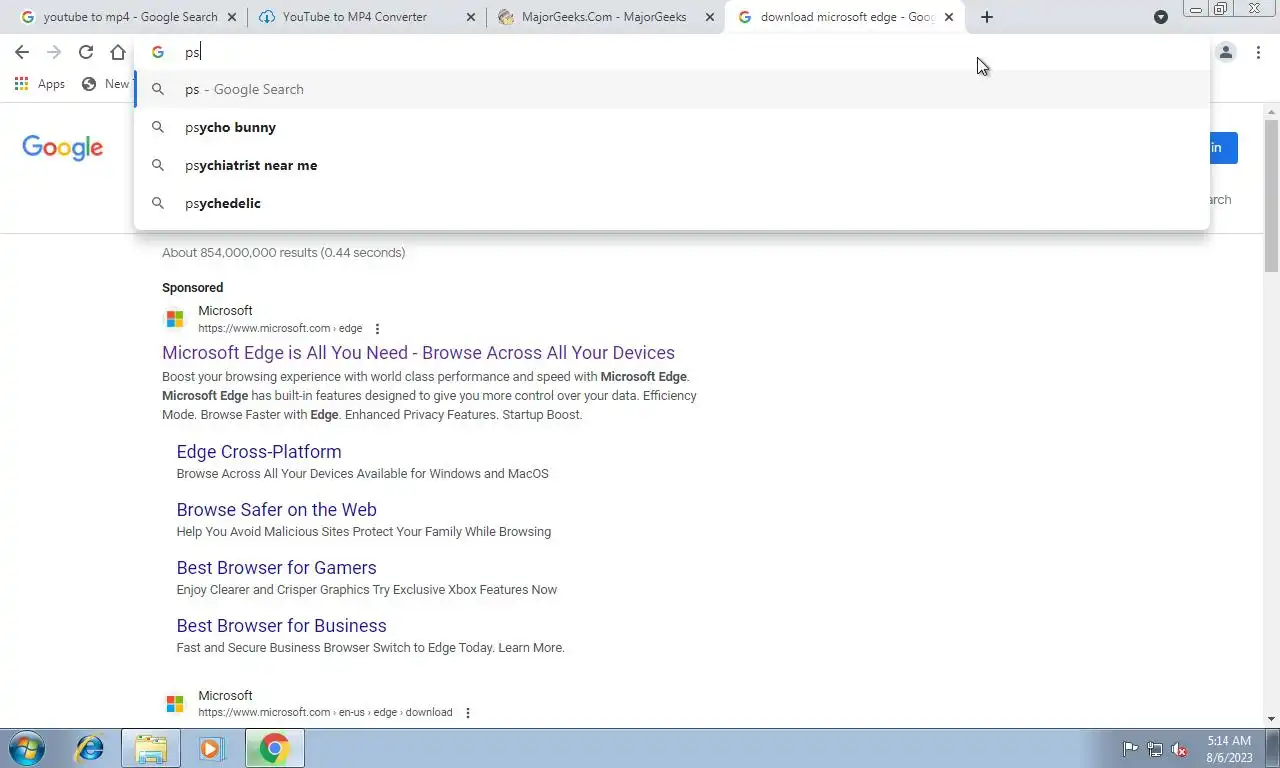Viewport: 1280px width, 768px height.
Task: Close the YouTube to MP4 Converter tab
Action: (x=471, y=17)
